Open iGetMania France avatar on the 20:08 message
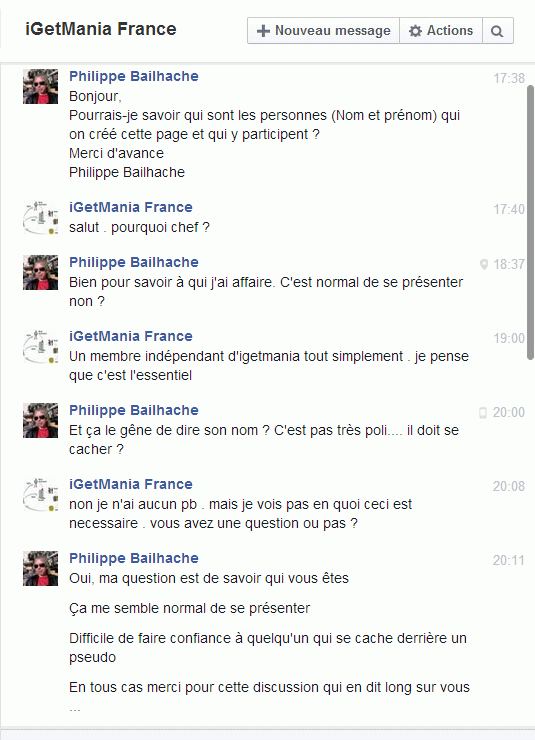This screenshot has width=535, height=740. tap(41, 494)
